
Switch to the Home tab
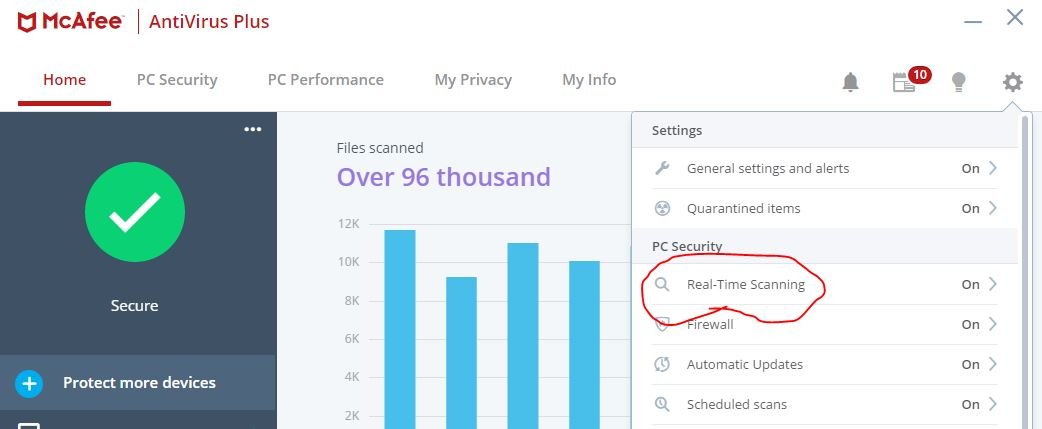(64, 80)
